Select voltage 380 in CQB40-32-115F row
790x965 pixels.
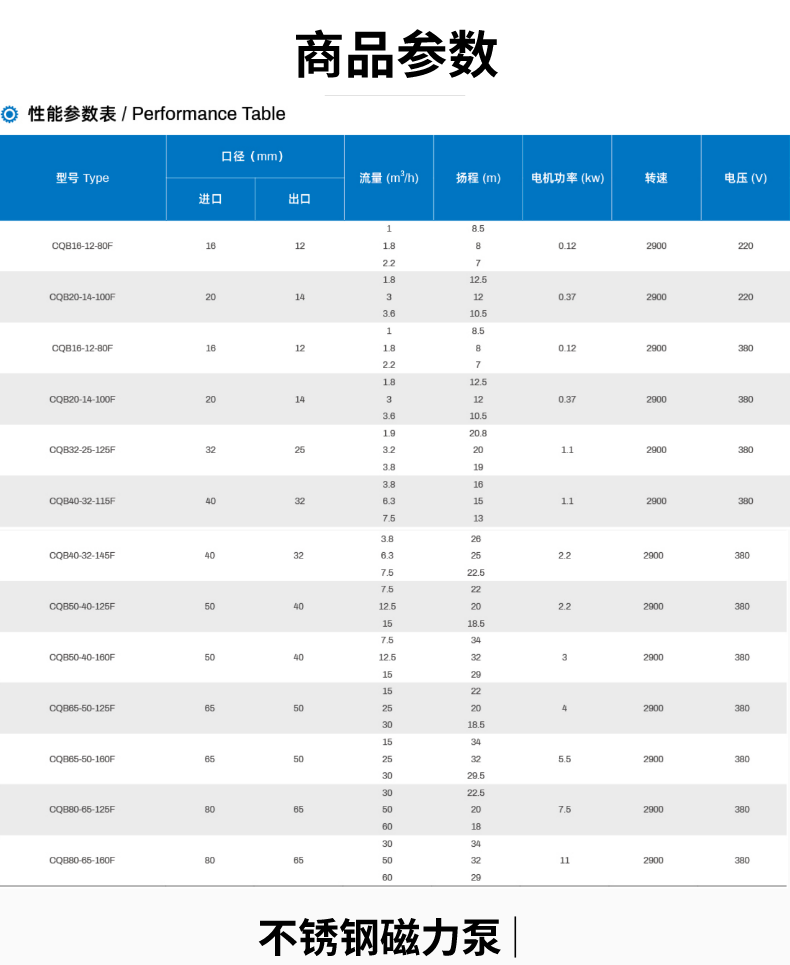coord(746,501)
